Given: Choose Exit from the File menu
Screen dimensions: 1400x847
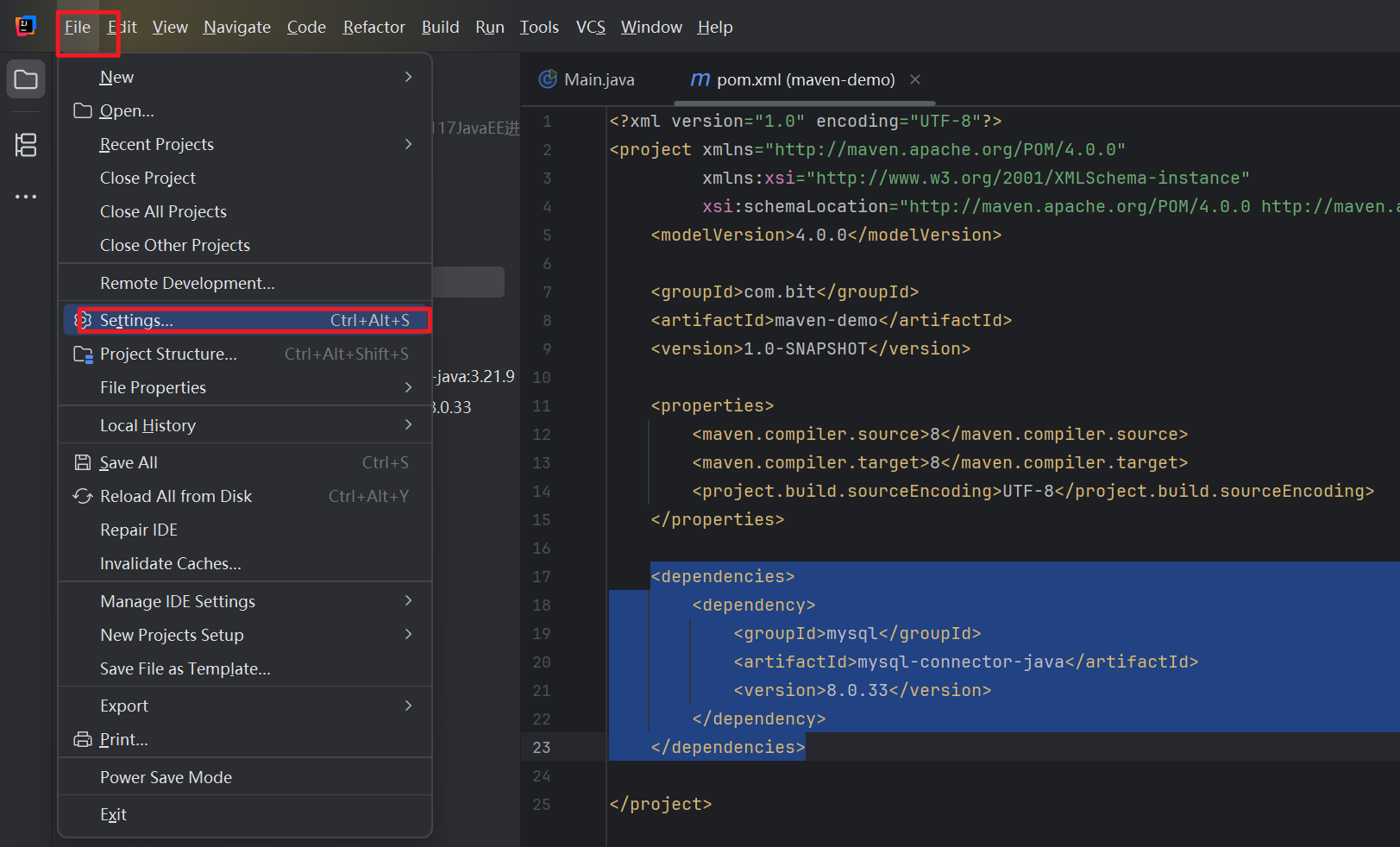Looking at the screenshot, I should click(245, 814).
